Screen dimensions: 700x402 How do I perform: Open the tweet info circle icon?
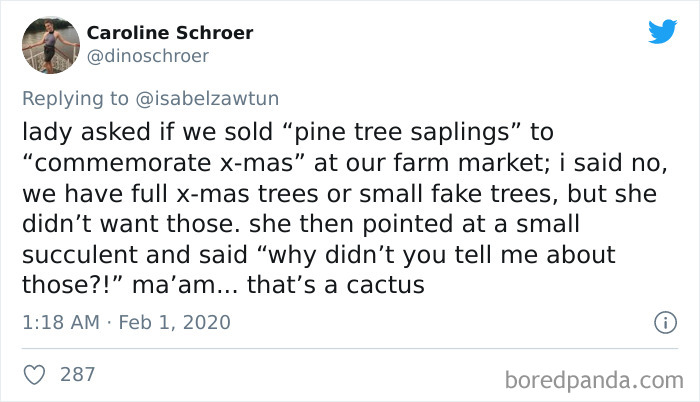point(661,322)
